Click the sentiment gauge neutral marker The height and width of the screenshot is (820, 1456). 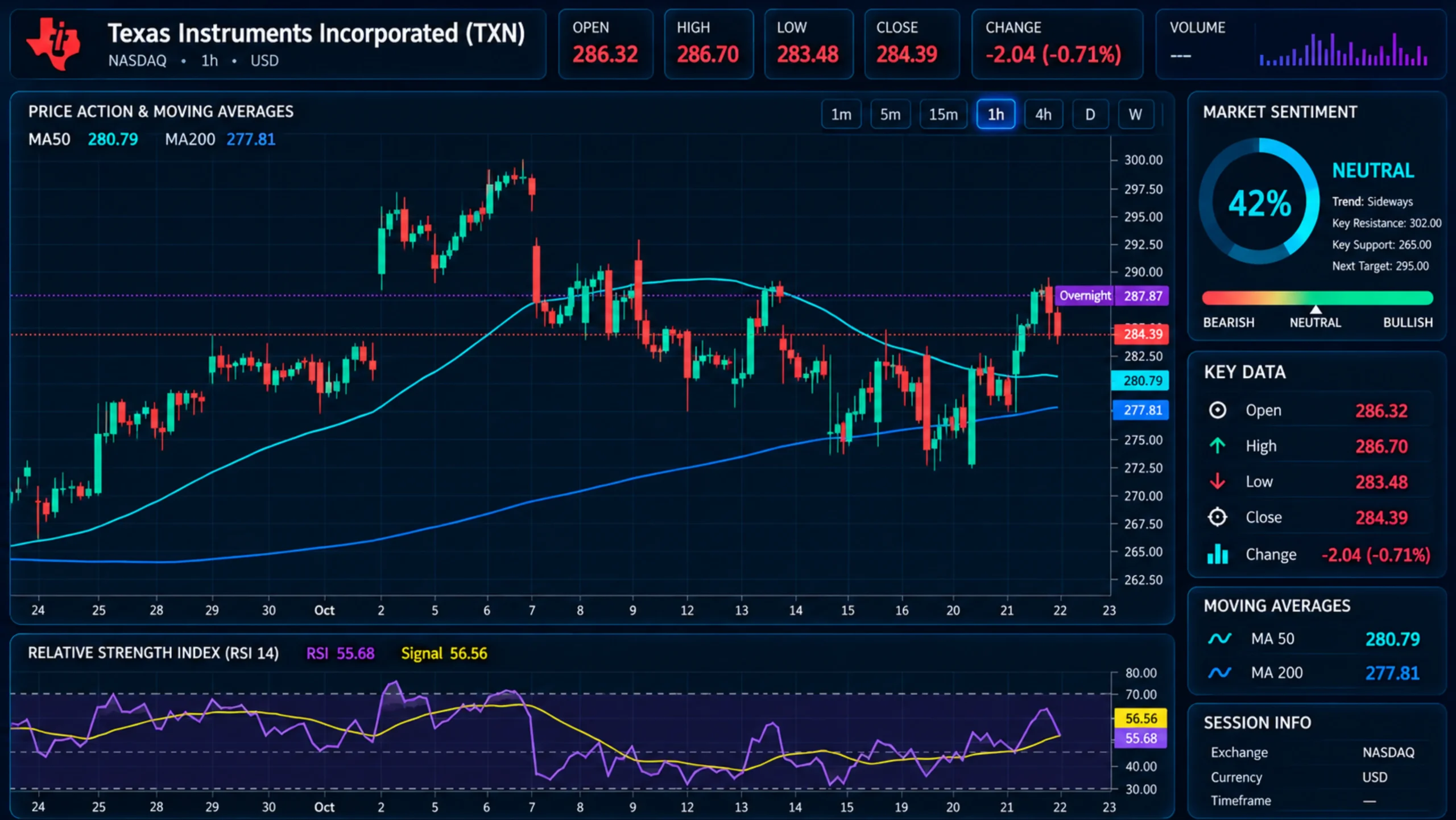click(1316, 310)
